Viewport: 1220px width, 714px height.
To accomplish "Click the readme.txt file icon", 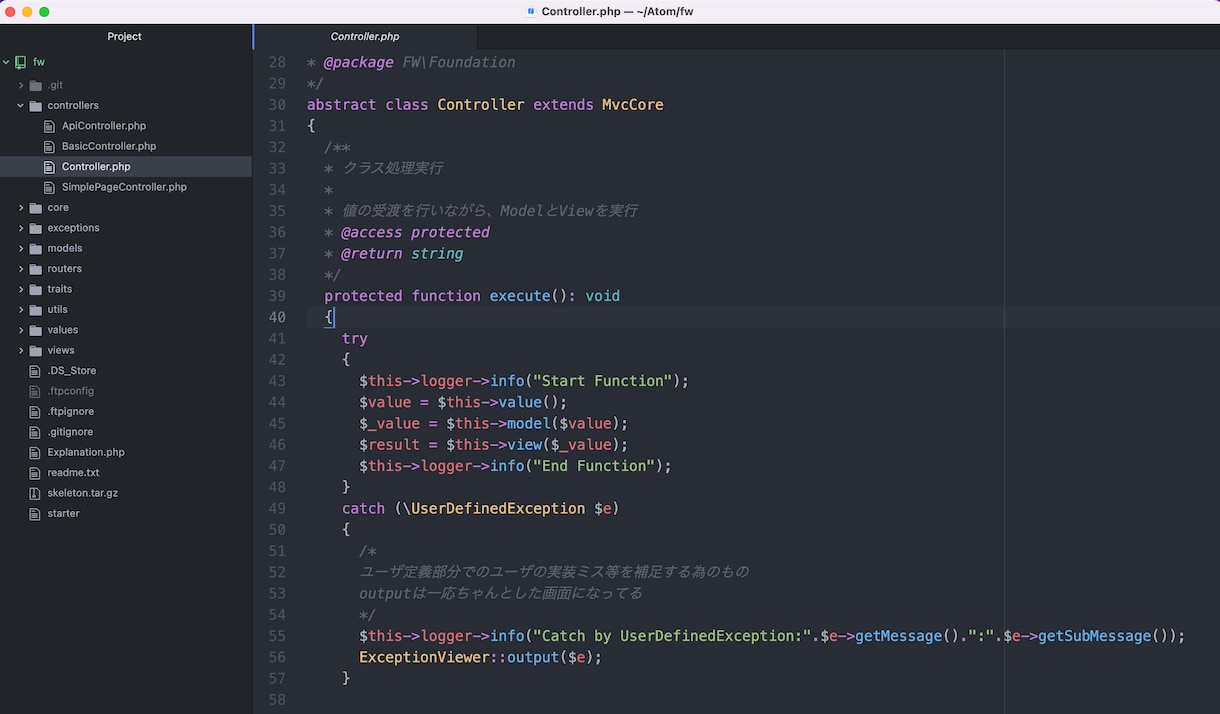I will [36, 473].
